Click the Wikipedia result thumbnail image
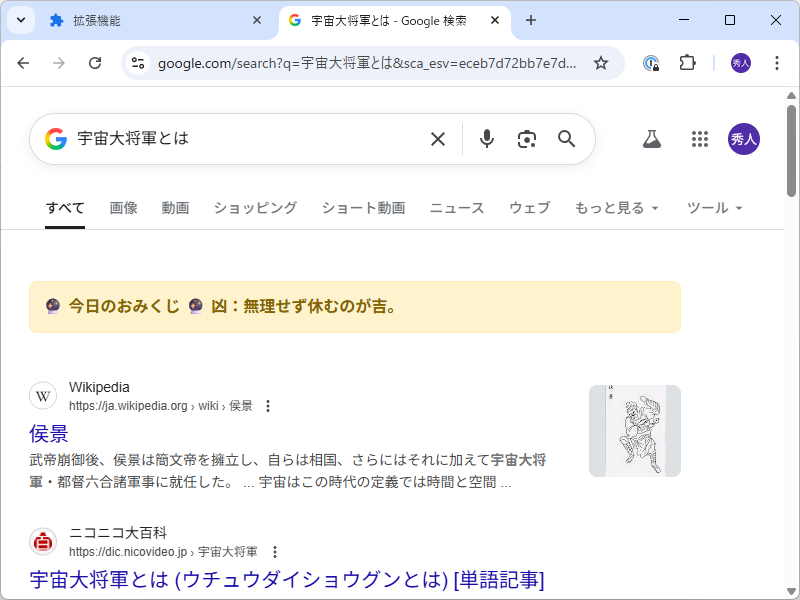The image size is (800, 600). tap(634, 431)
